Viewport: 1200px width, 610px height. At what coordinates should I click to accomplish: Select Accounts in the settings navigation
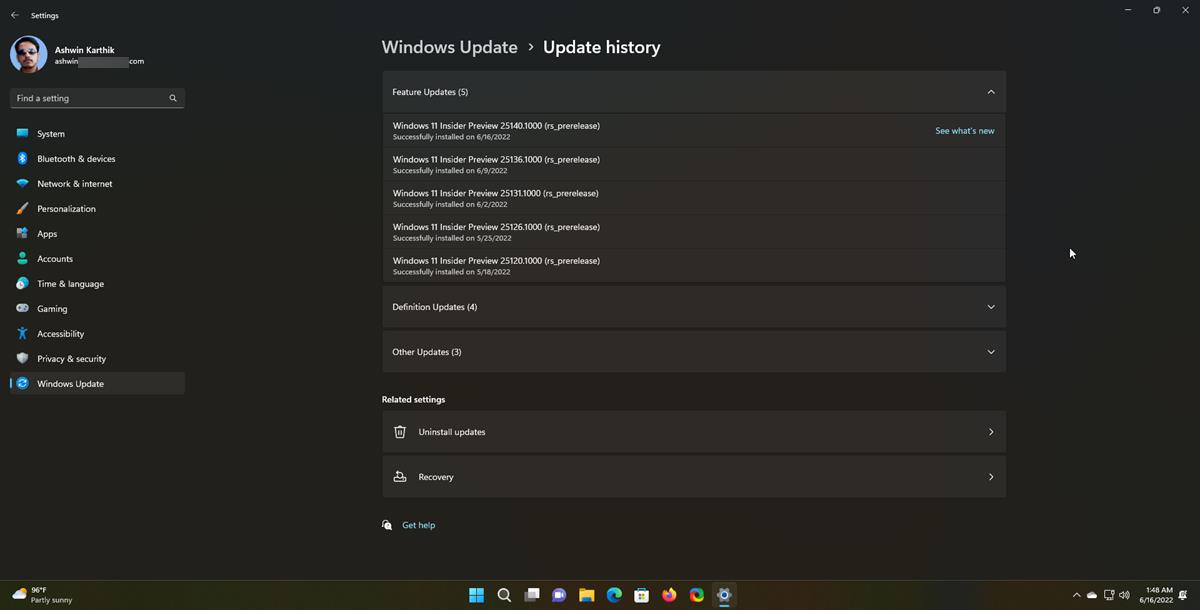[54, 258]
